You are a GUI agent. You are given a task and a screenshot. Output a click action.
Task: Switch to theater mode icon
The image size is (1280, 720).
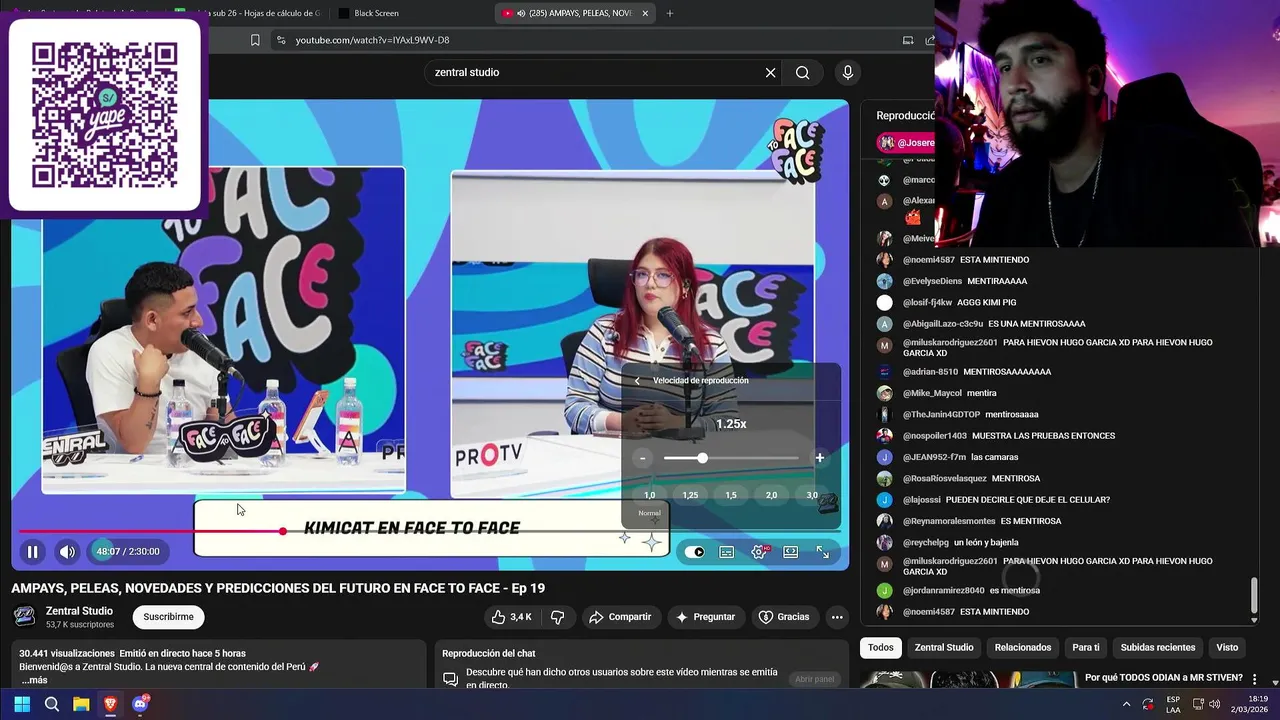tap(791, 552)
